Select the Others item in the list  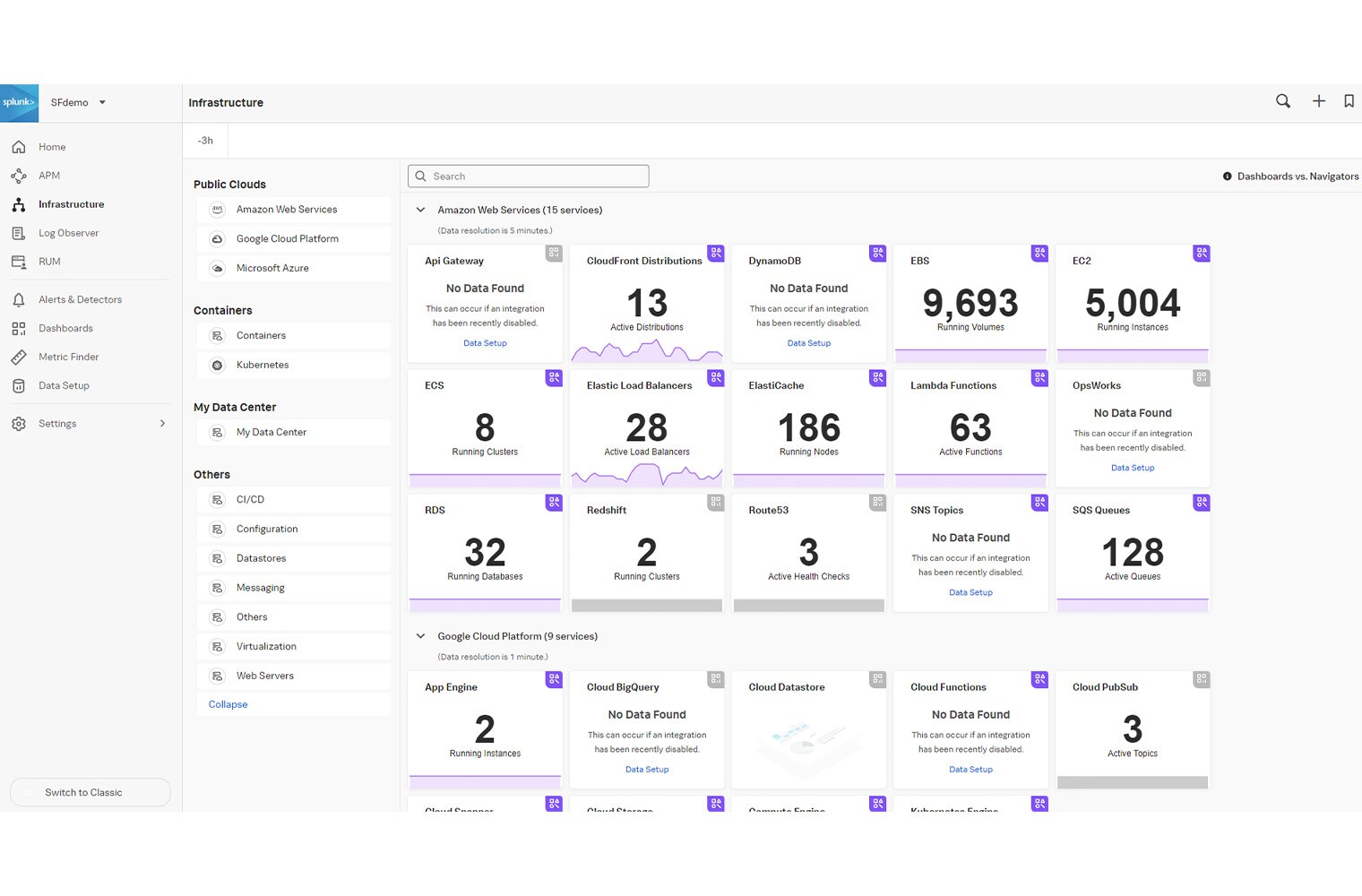[293, 617]
